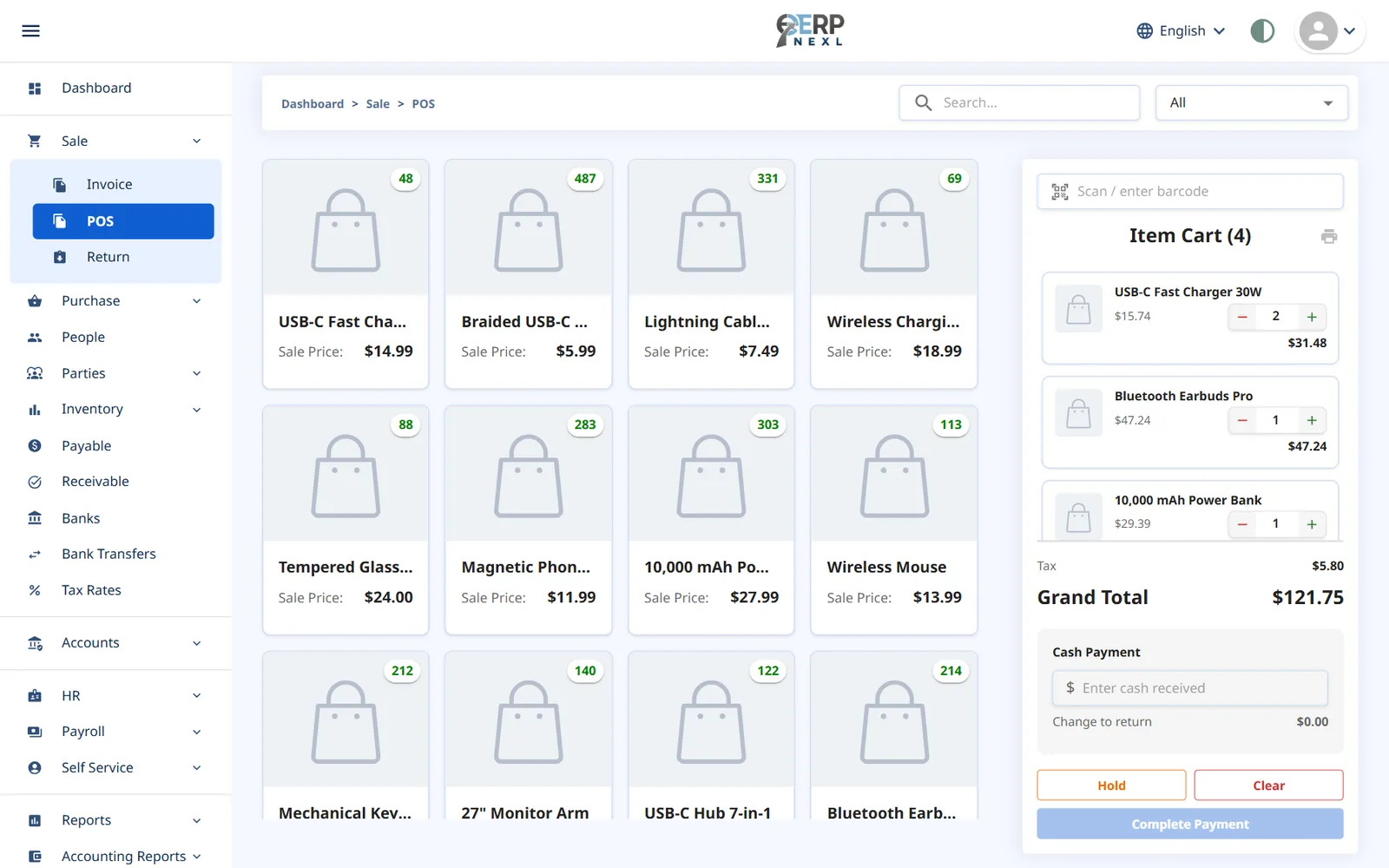Click the Invoice document icon
The height and width of the screenshot is (868, 1389).
click(60, 185)
